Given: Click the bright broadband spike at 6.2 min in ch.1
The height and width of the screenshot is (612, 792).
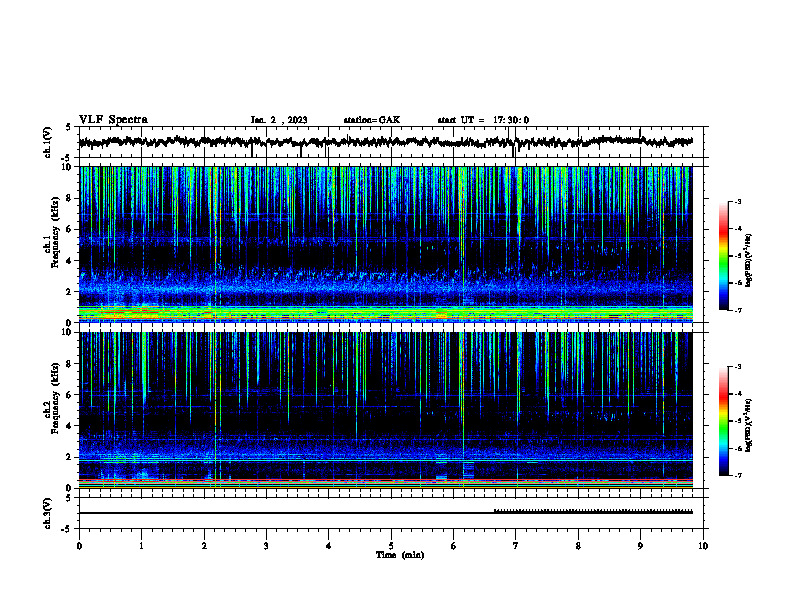Looking at the screenshot, I should (463, 242).
